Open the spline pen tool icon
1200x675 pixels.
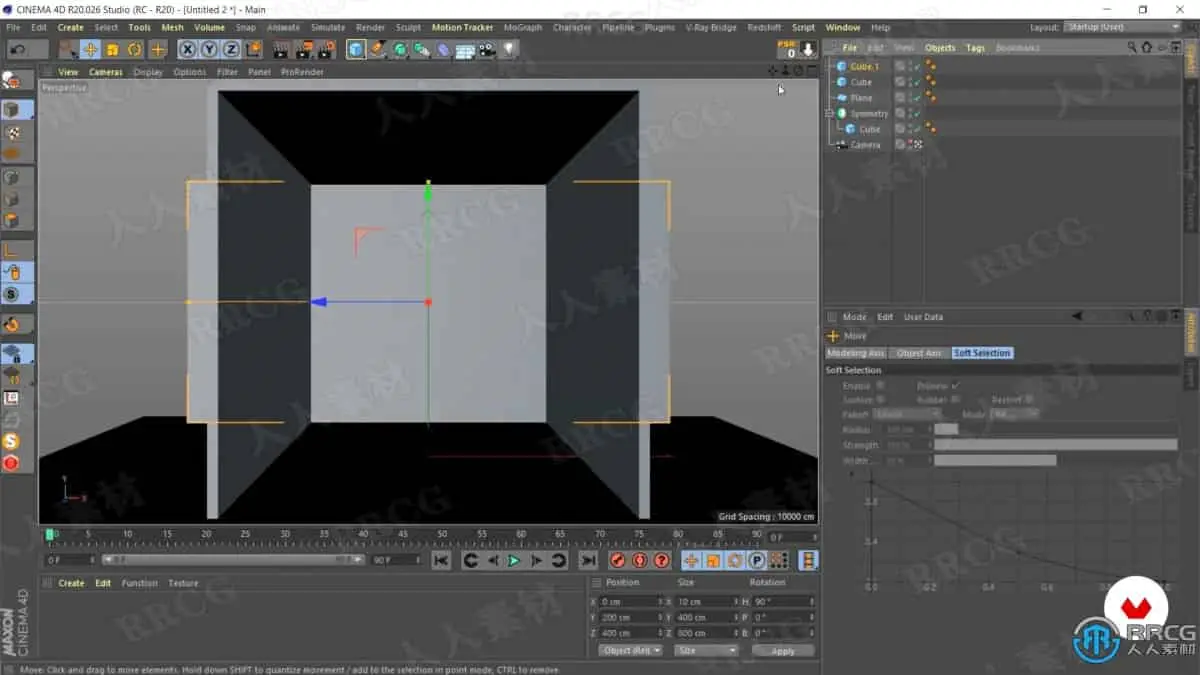click(378, 49)
